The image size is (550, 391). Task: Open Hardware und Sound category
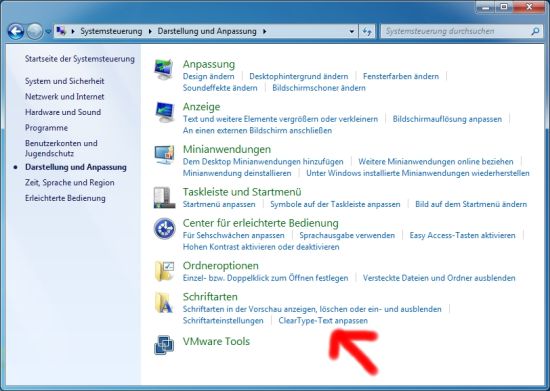pyautogui.click(x=63, y=112)
